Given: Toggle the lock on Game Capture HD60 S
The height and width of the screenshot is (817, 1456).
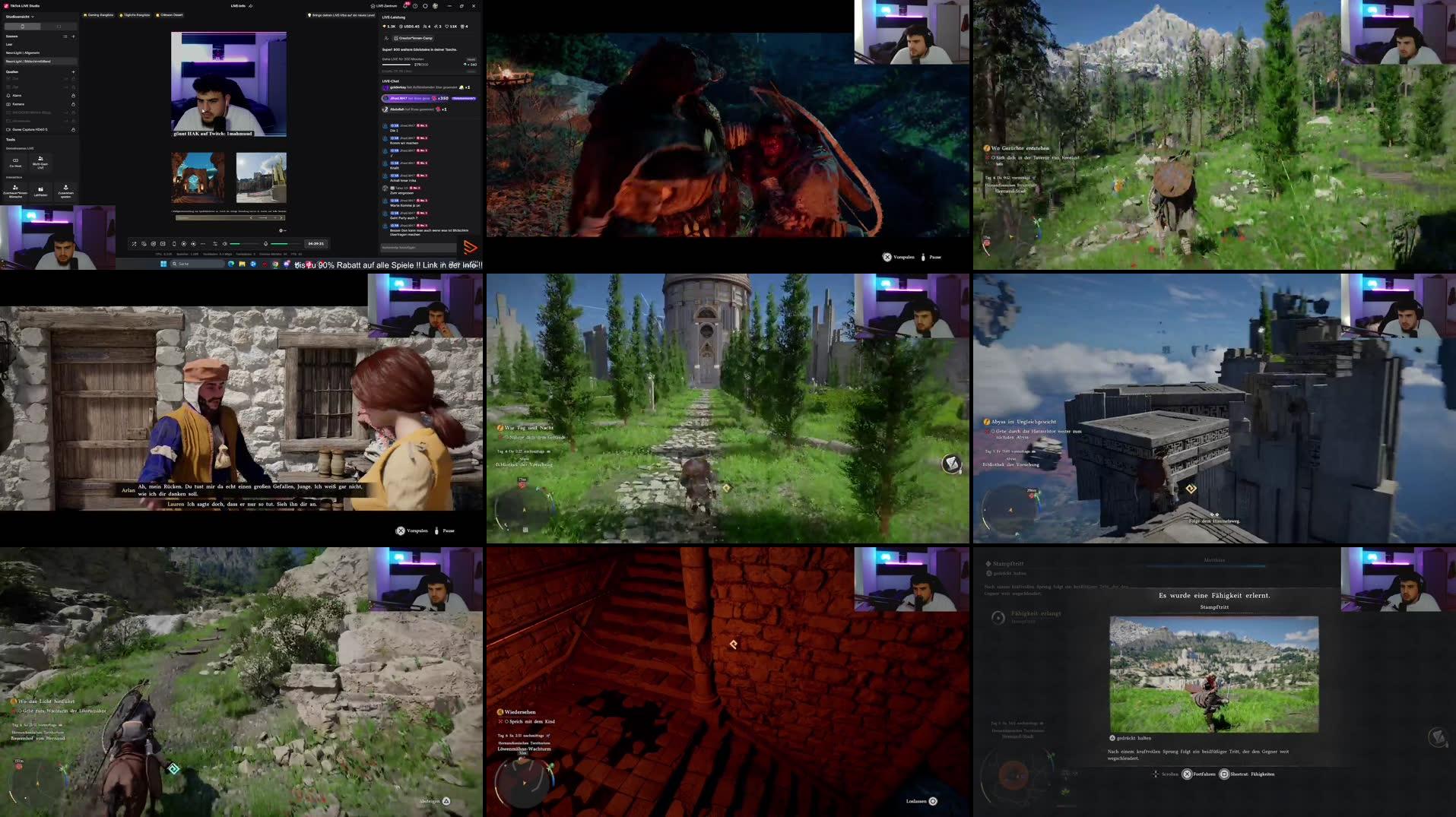Looking at the screenshot, I should pyautogui.click(x=73, y=129).
